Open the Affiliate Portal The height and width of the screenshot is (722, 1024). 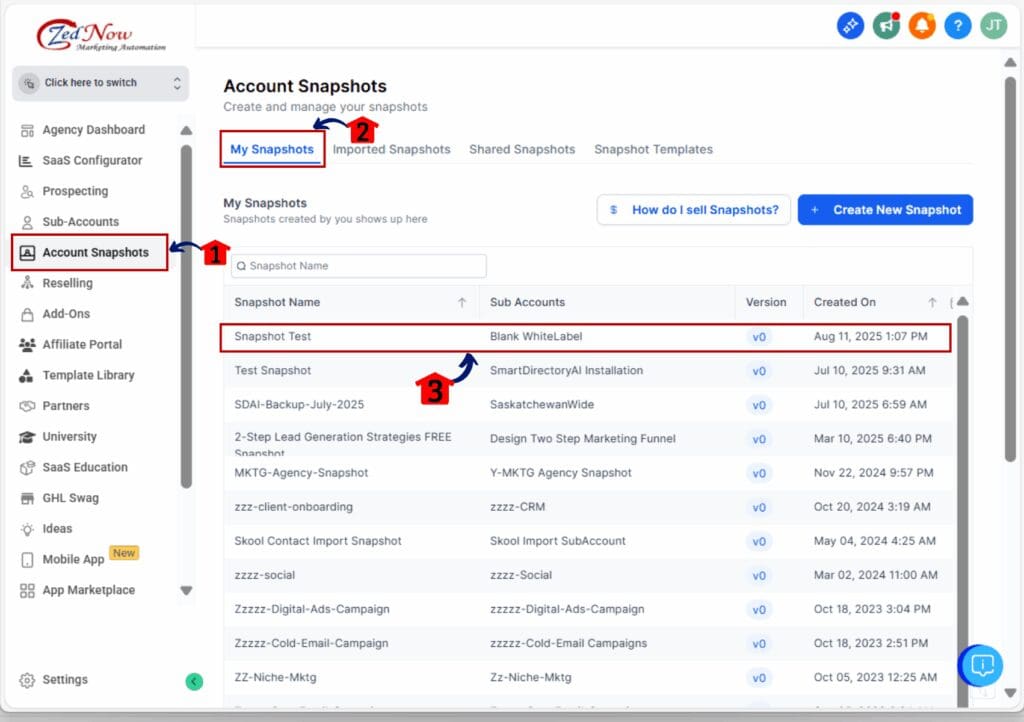pos(84,344)
